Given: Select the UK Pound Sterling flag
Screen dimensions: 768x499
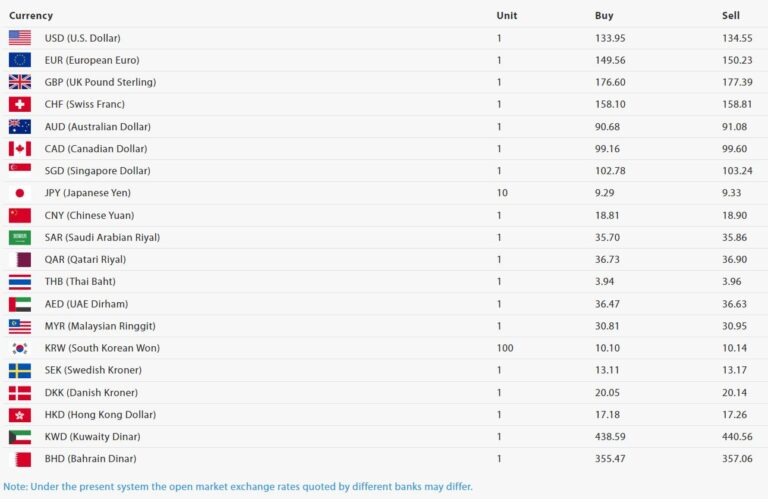Looking at the screenshot, I should click(20, 82).
